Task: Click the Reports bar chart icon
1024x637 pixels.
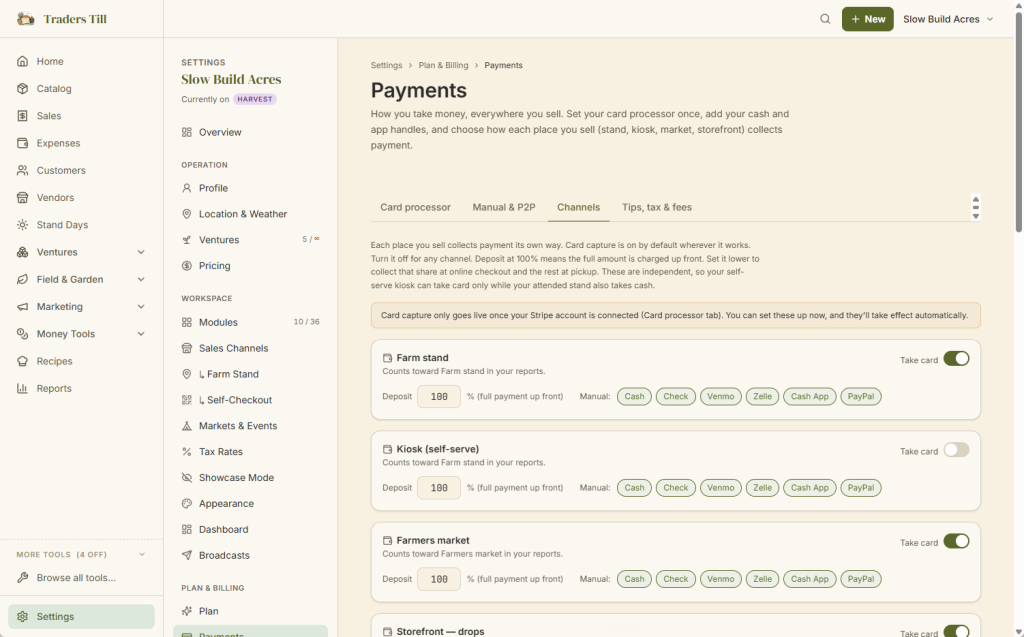Action: point(22,388)
